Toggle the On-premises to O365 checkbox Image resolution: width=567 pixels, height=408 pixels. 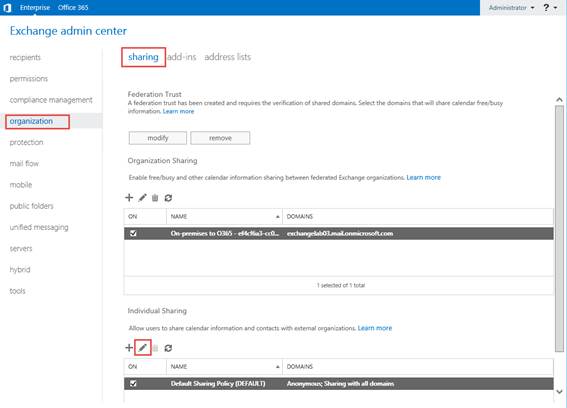pos(133,233)
